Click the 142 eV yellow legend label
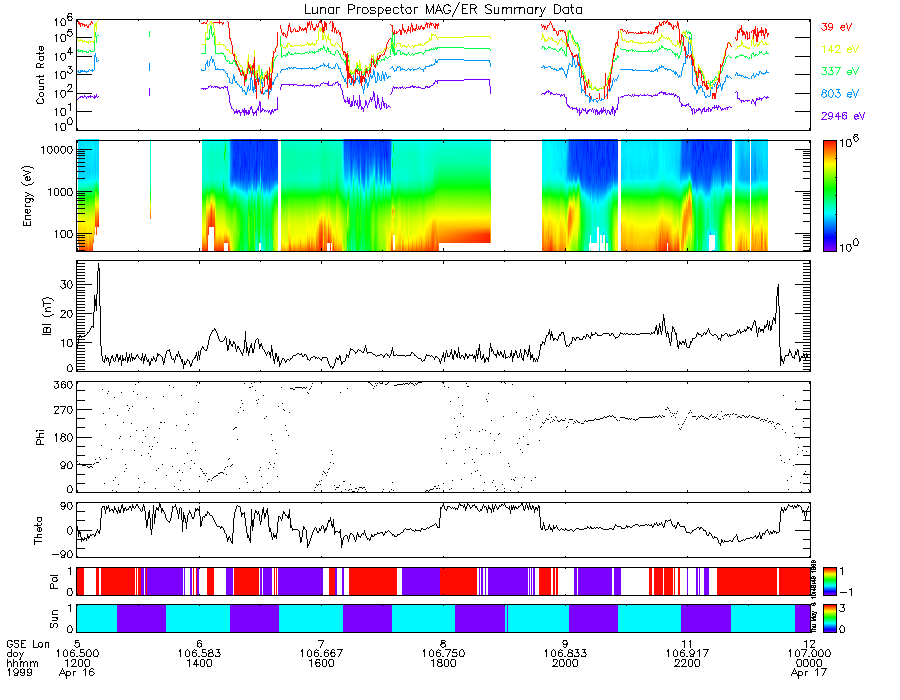Image resolution: width=900 pixels, height=700 pixels. 840,49
